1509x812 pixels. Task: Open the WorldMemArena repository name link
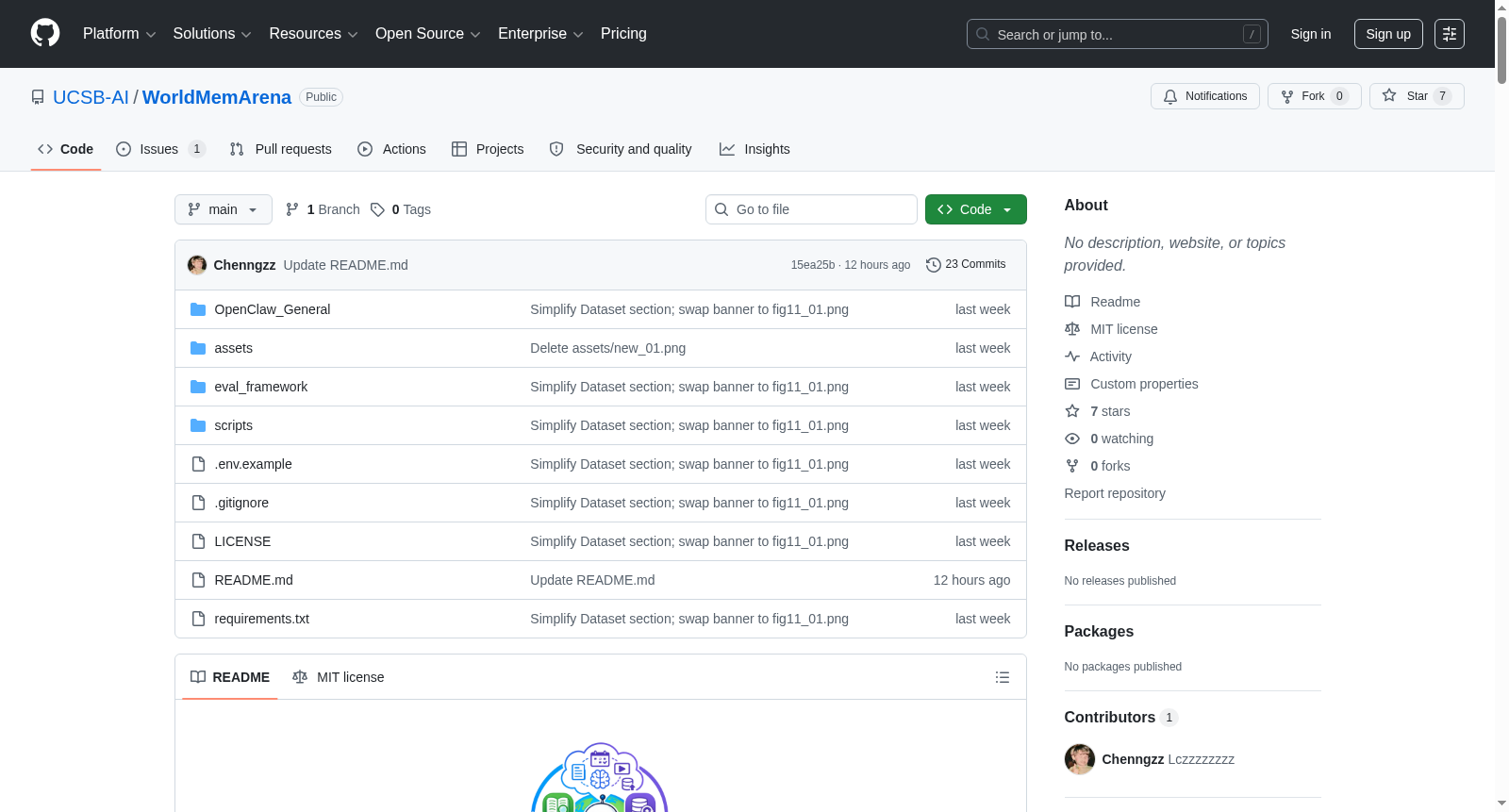pyautogui.click(x=217, y=97)
